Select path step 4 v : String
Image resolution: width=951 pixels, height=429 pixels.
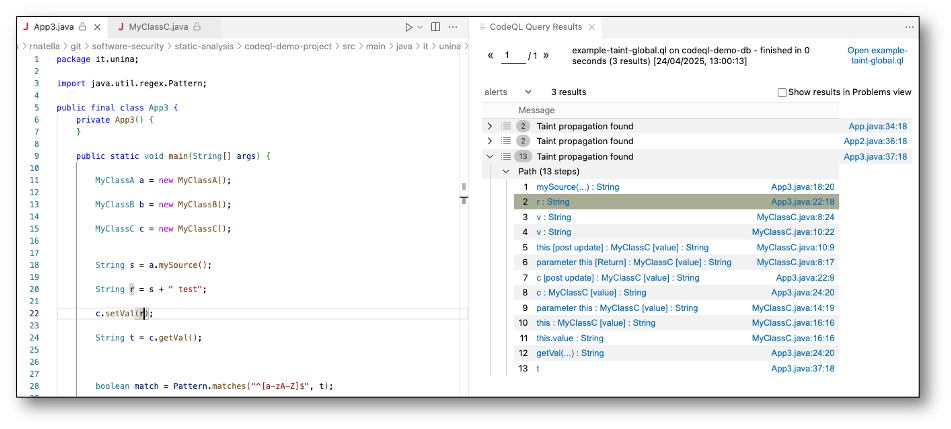tap(554, 232)
